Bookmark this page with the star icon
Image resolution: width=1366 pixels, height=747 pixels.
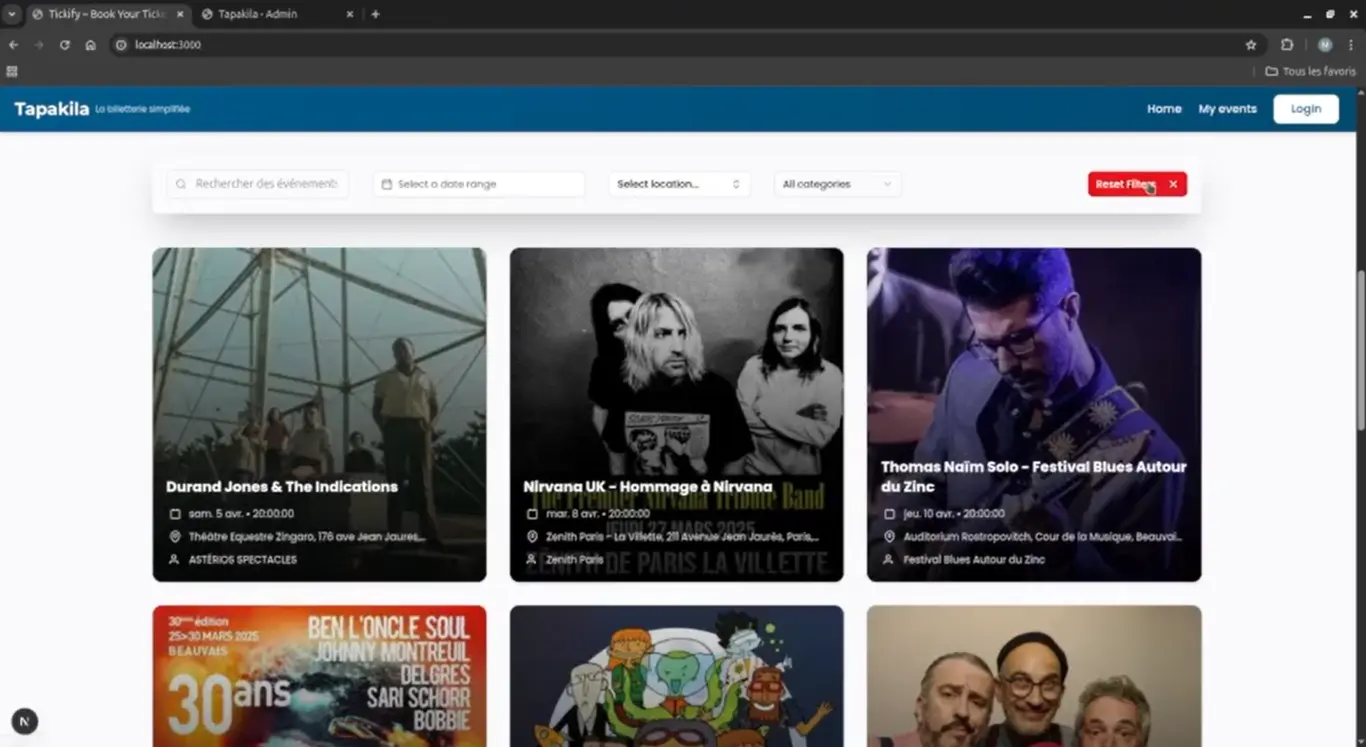tap(1250, 45)
